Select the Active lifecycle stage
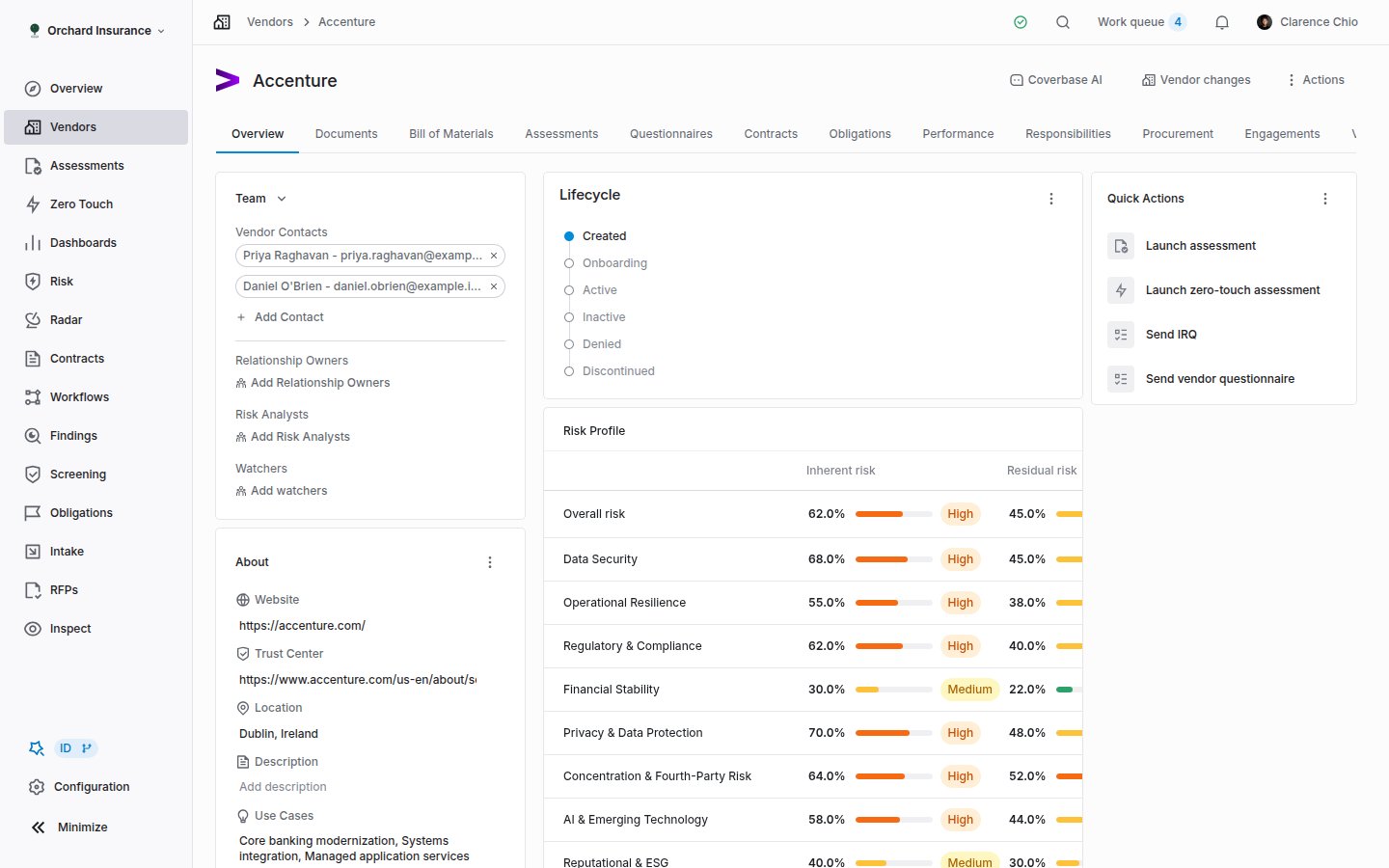Viewport: 1389px width, 868px height. pyautogui.click(x=590, y=290)
